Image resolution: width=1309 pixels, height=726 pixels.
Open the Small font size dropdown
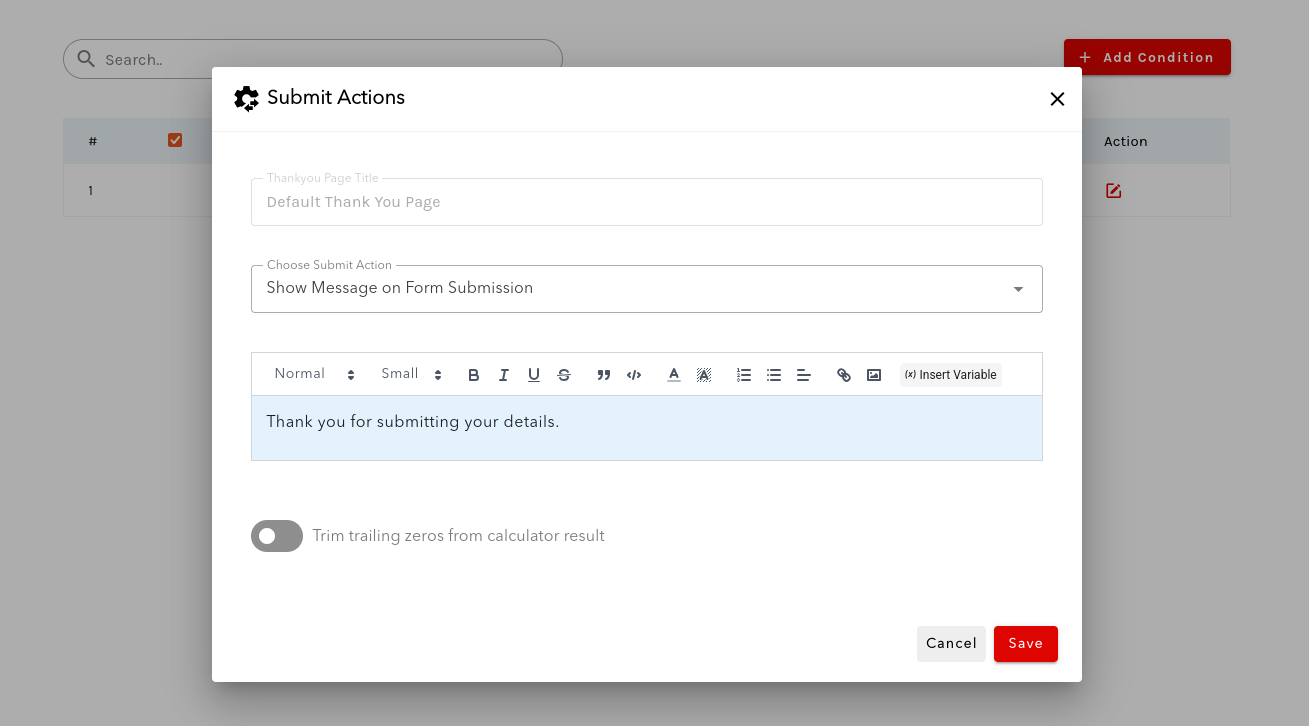411,374
